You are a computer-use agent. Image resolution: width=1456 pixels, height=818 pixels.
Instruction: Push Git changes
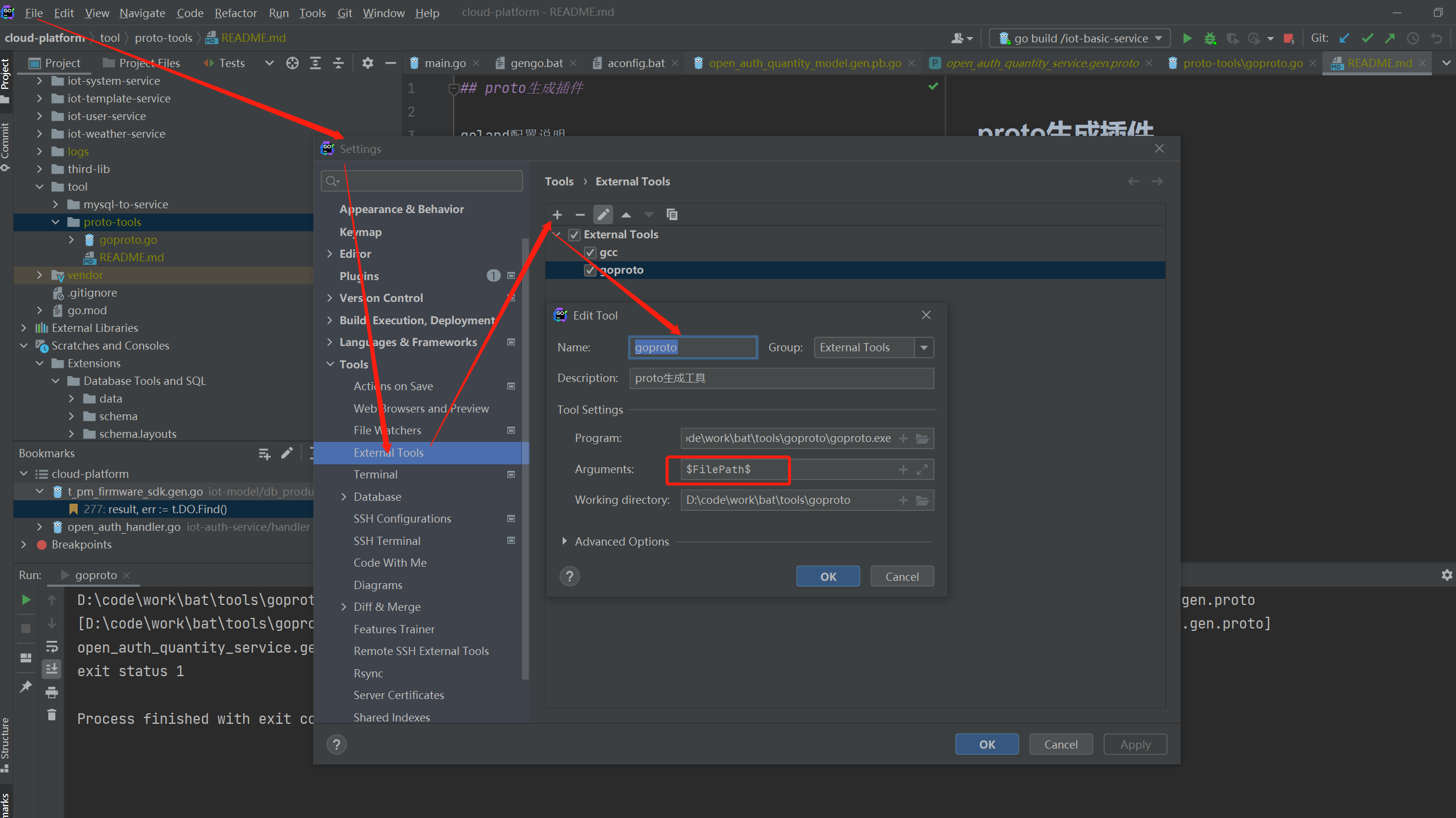pos(1390,38)
